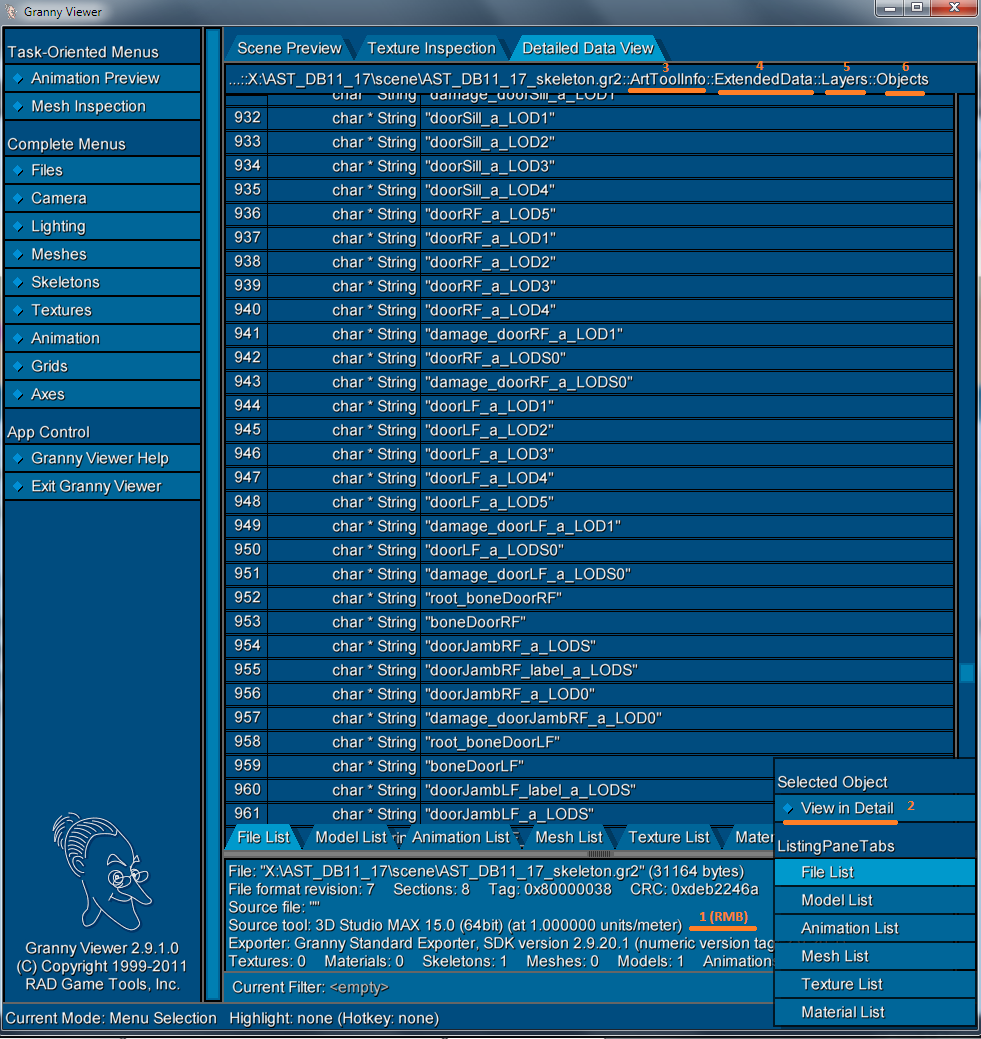Choose Material List from the context menu

tap(842, 1012)
